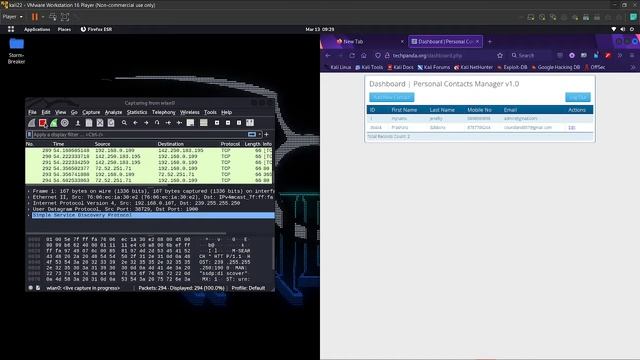Viewport: 640px width, 360px height.
Task: Toggle auto-scroll during live capture
Action: pos(190,123)
